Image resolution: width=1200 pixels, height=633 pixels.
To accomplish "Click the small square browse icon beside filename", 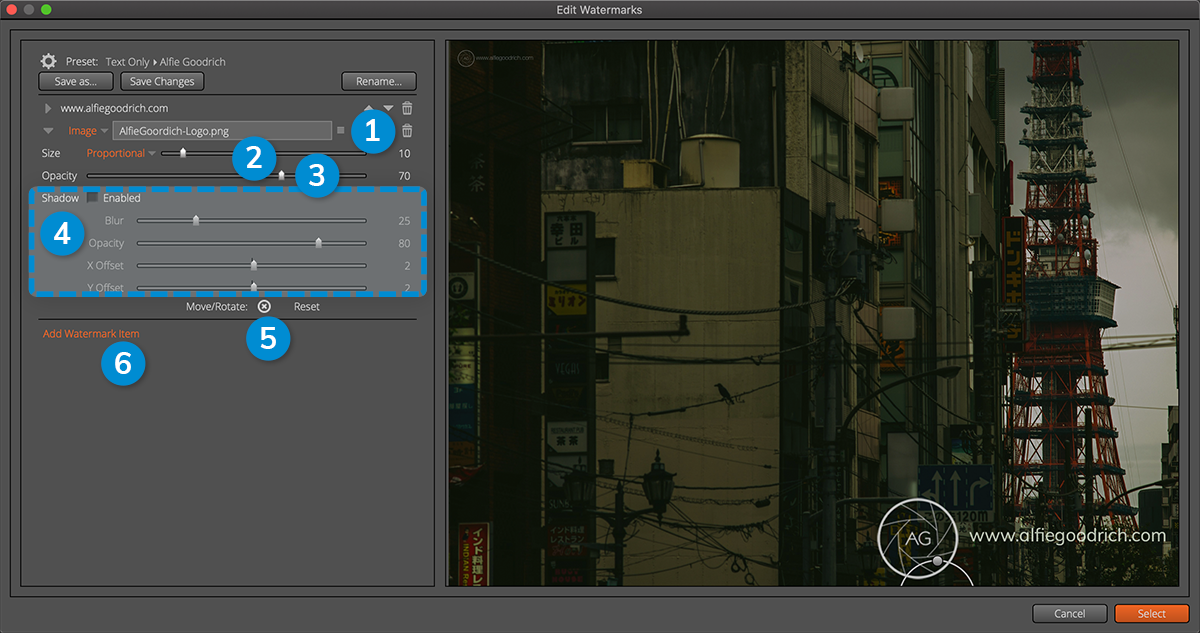I will click(x=341, y=130).
